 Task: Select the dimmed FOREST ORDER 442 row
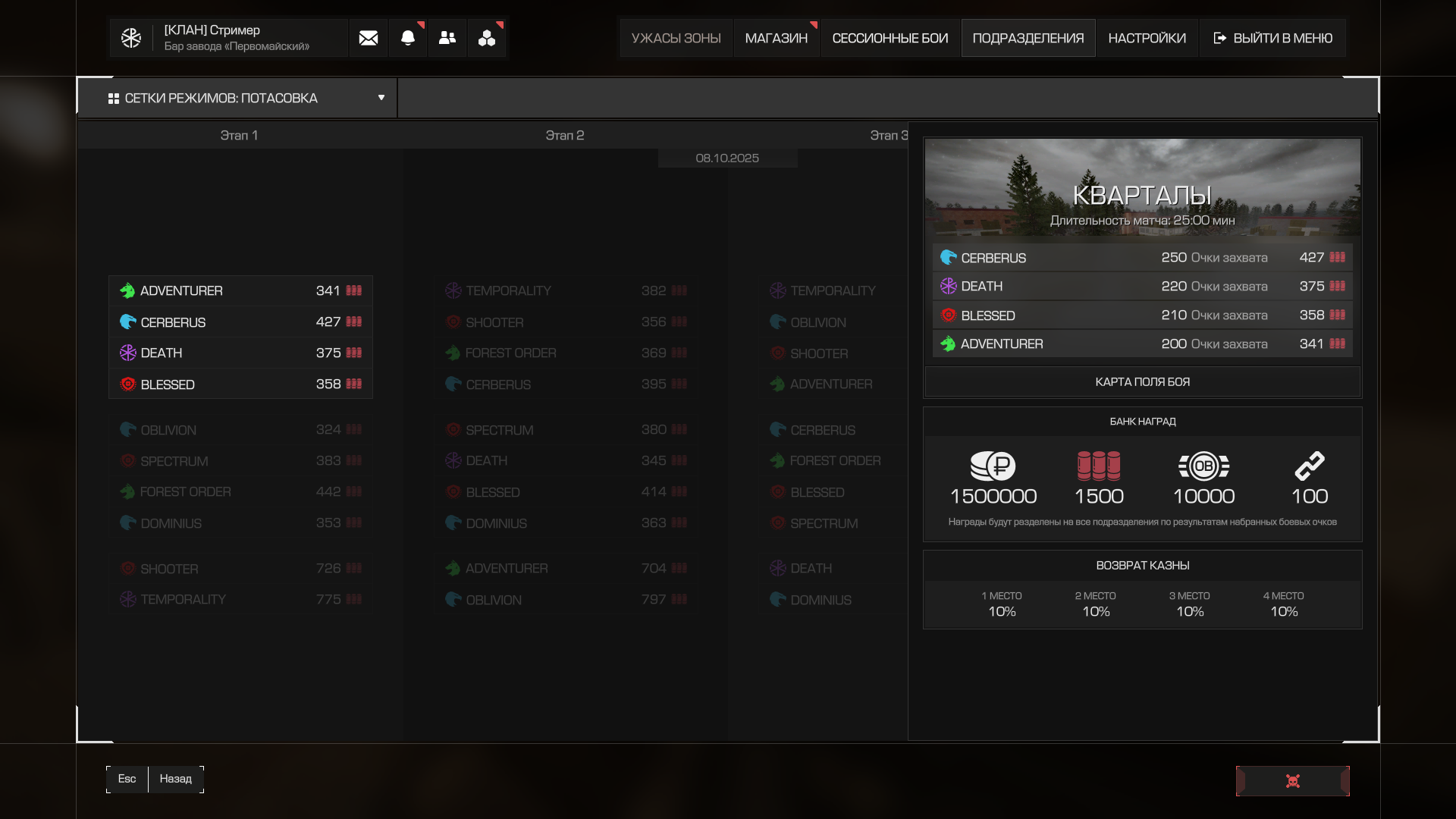240,492
